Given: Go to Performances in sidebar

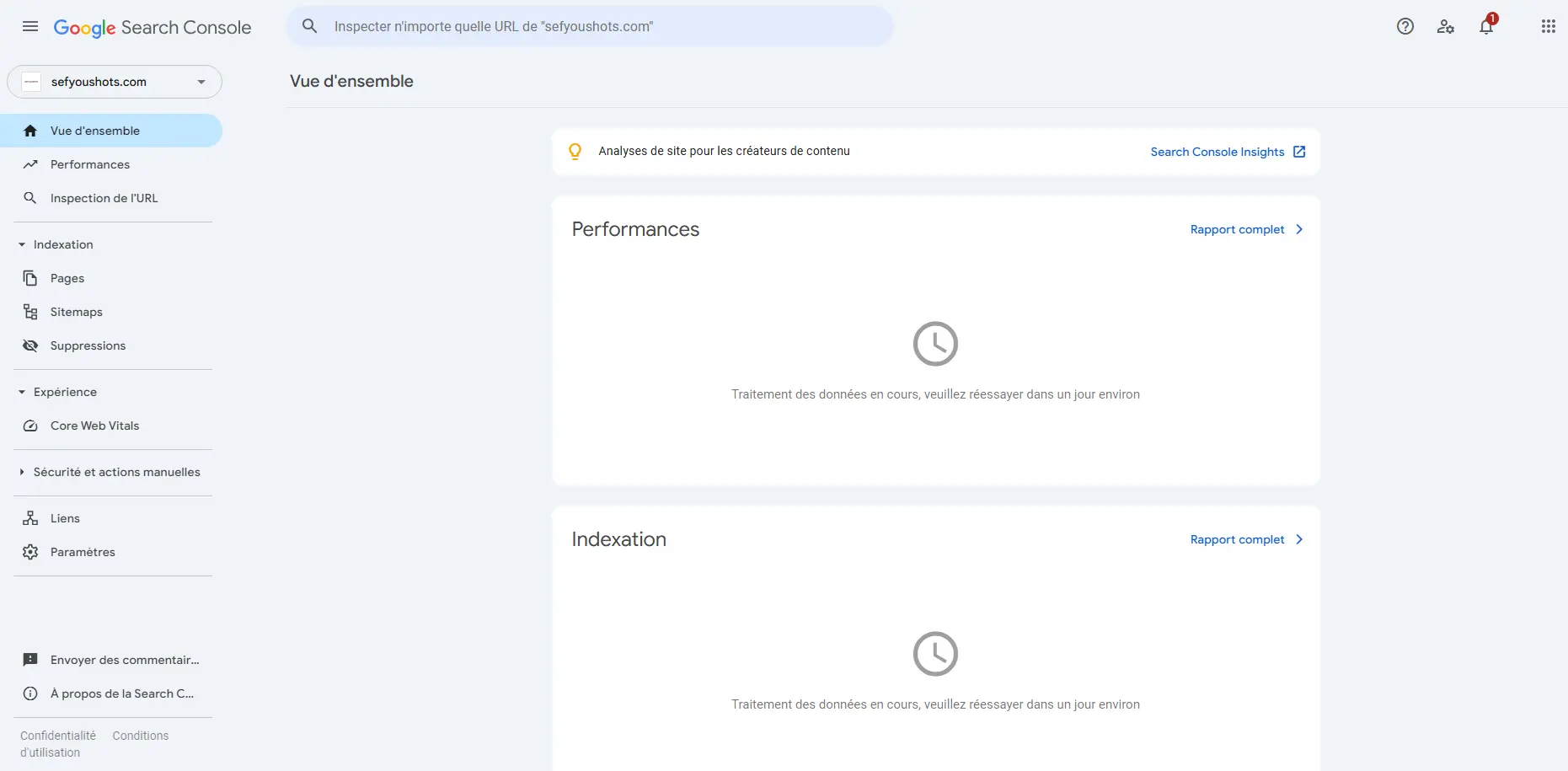Looking at the screenshot, I should coord(90,164).
